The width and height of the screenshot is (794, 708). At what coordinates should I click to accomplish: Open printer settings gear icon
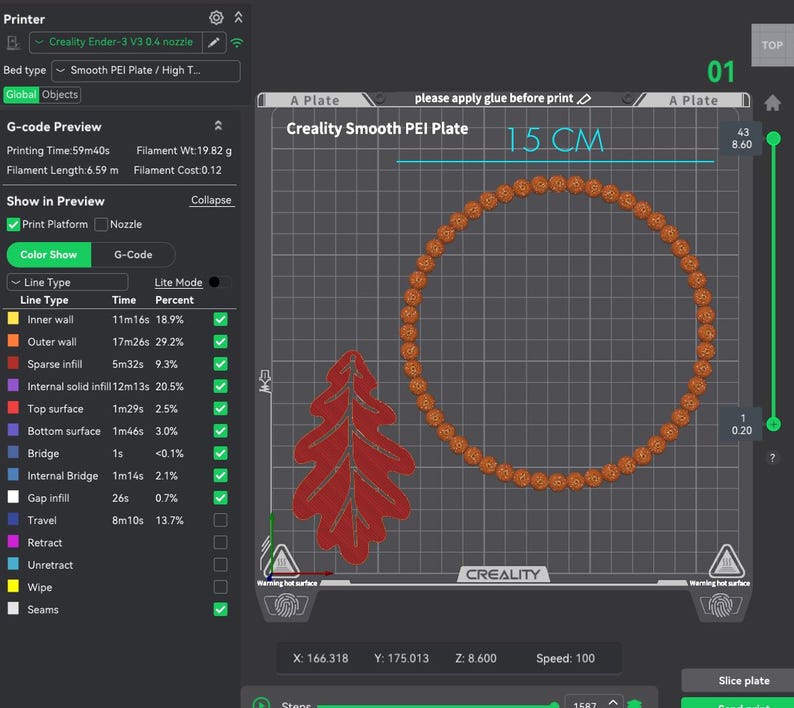(216, 18)
